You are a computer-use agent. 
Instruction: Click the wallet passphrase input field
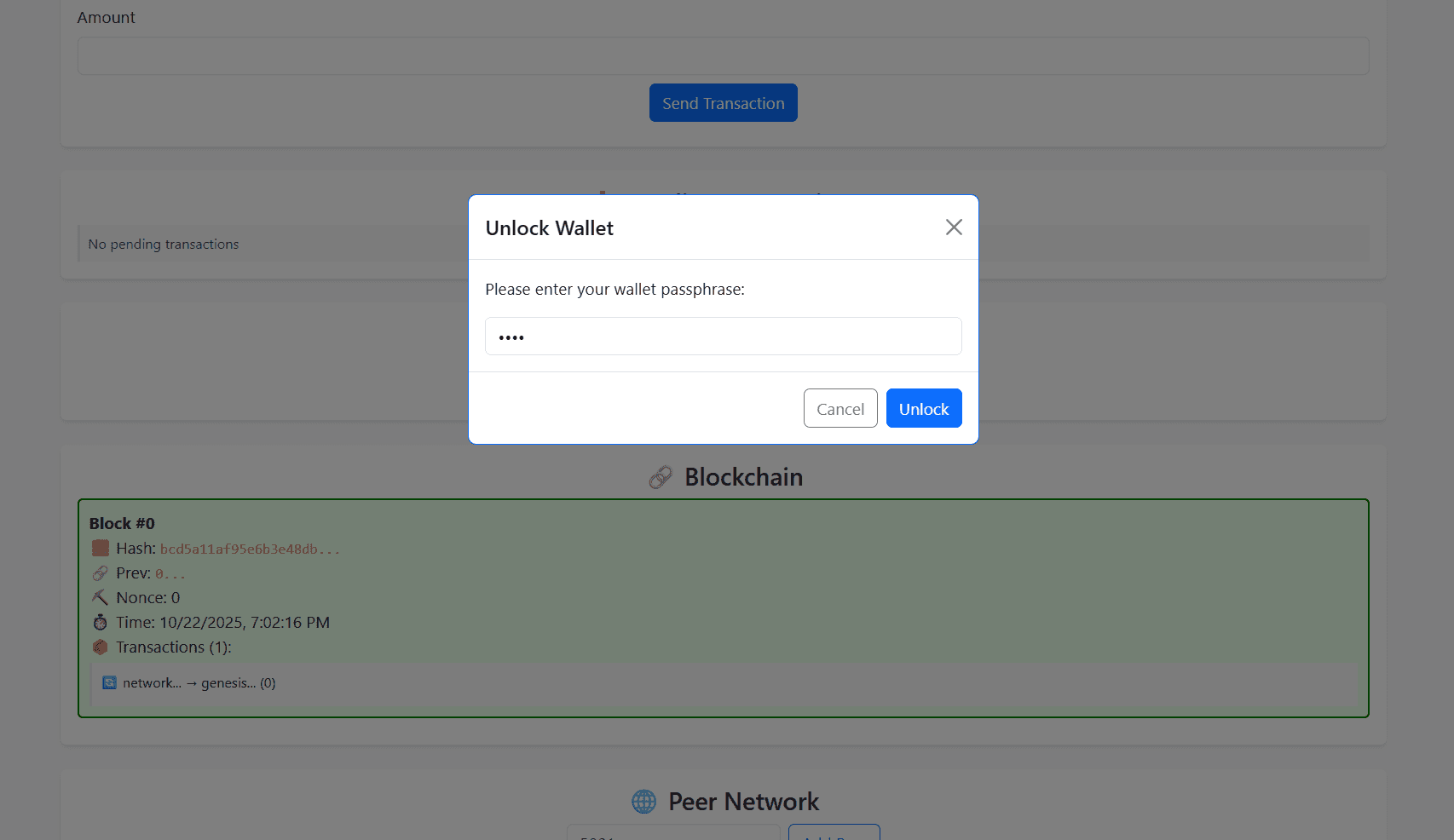pyautogui.click(x=723, y=336)
